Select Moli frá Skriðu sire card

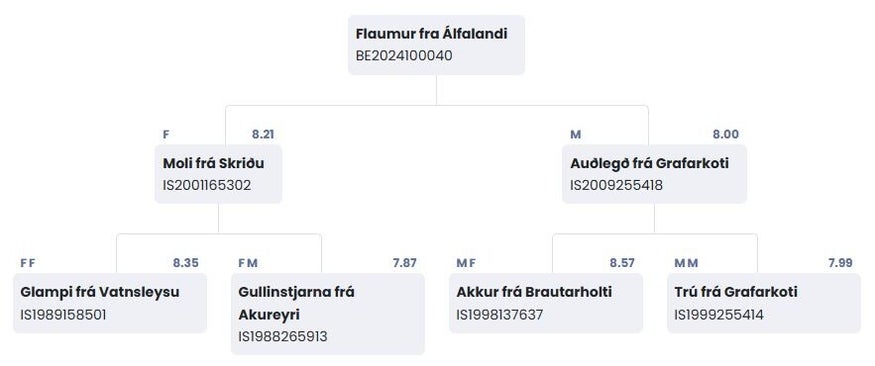(218, 174)
